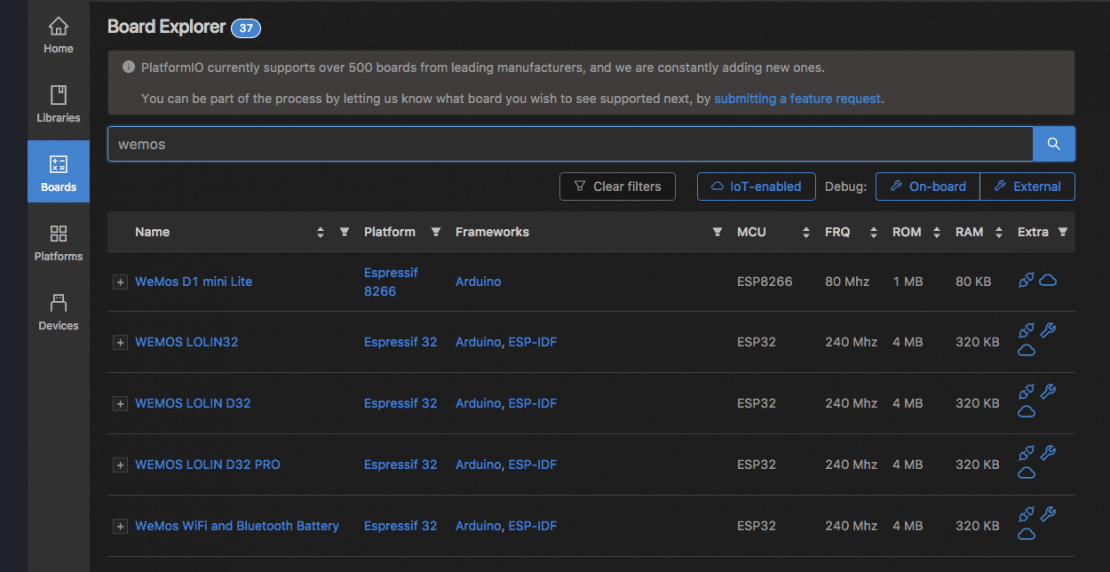The height and width of the screenshot is (572, 1110).
Task: Expand WeMos WiFi and Bluetooth Battery row
Action: click(x=120, y=527)
